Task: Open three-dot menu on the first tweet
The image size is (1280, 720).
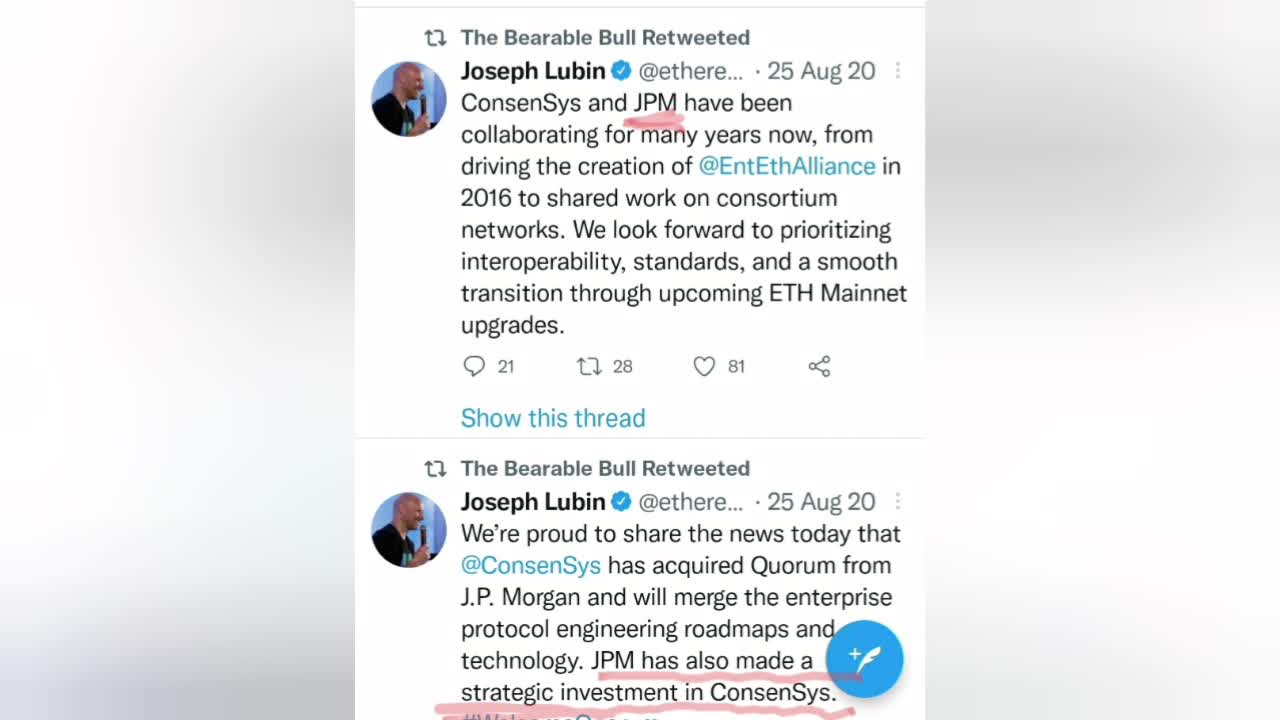Action: [897, 71]
